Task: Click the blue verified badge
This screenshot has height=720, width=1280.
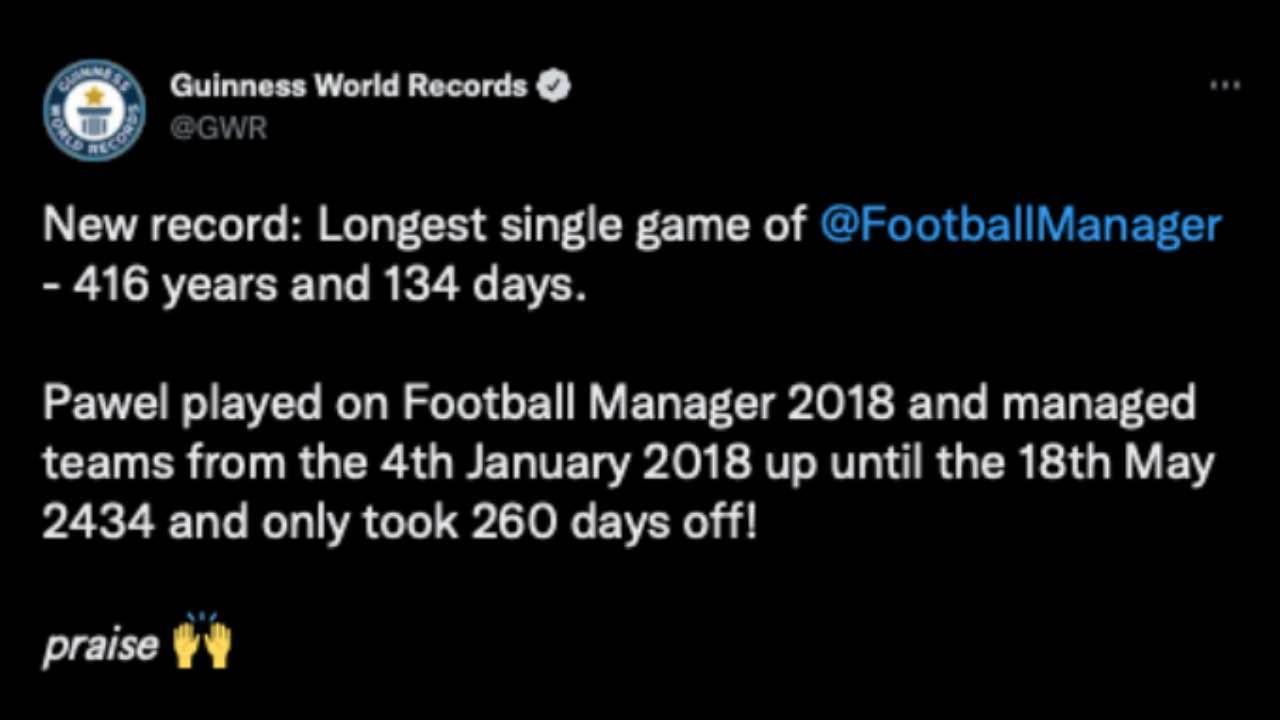Action: coord(553,86)
